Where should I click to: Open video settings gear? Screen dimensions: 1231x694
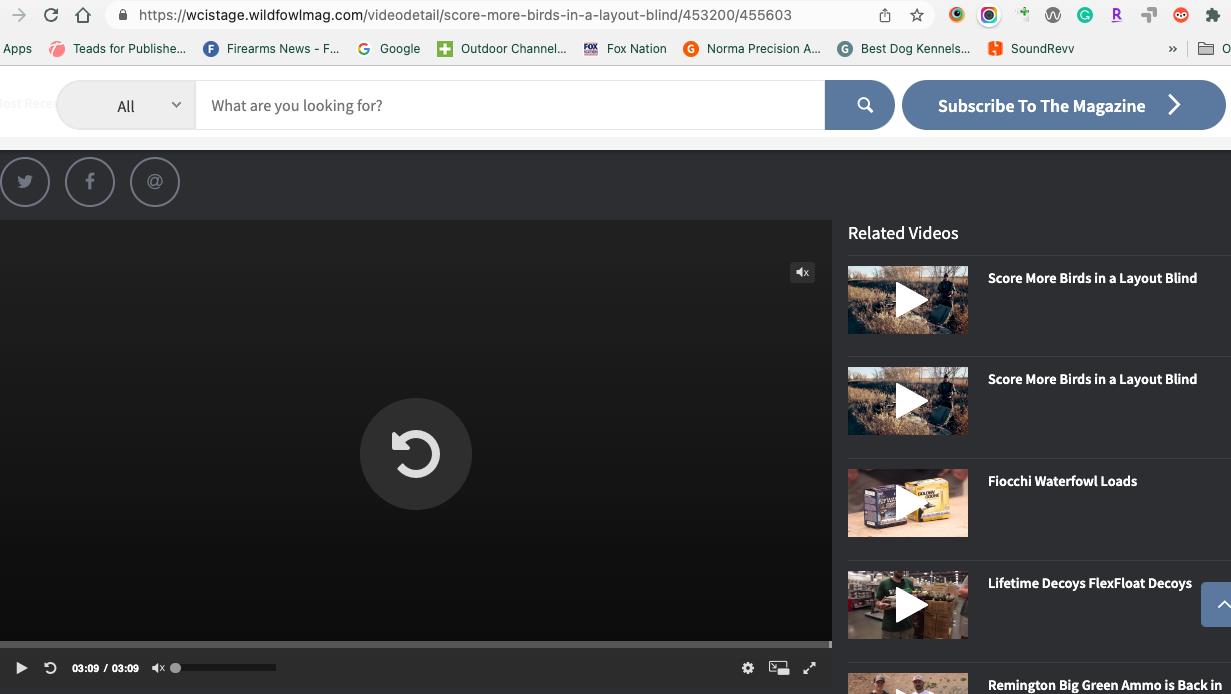point(748,668)
